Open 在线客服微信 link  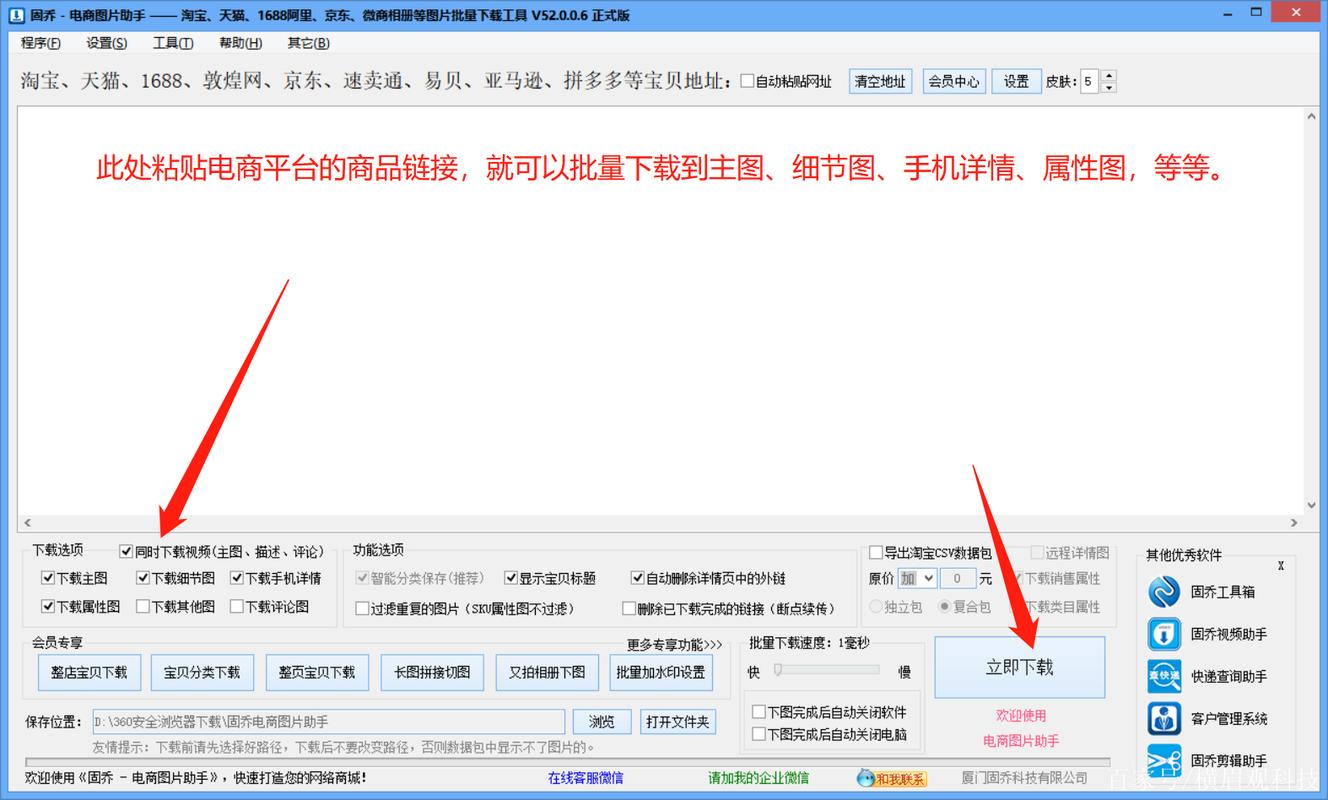point(585,778)
